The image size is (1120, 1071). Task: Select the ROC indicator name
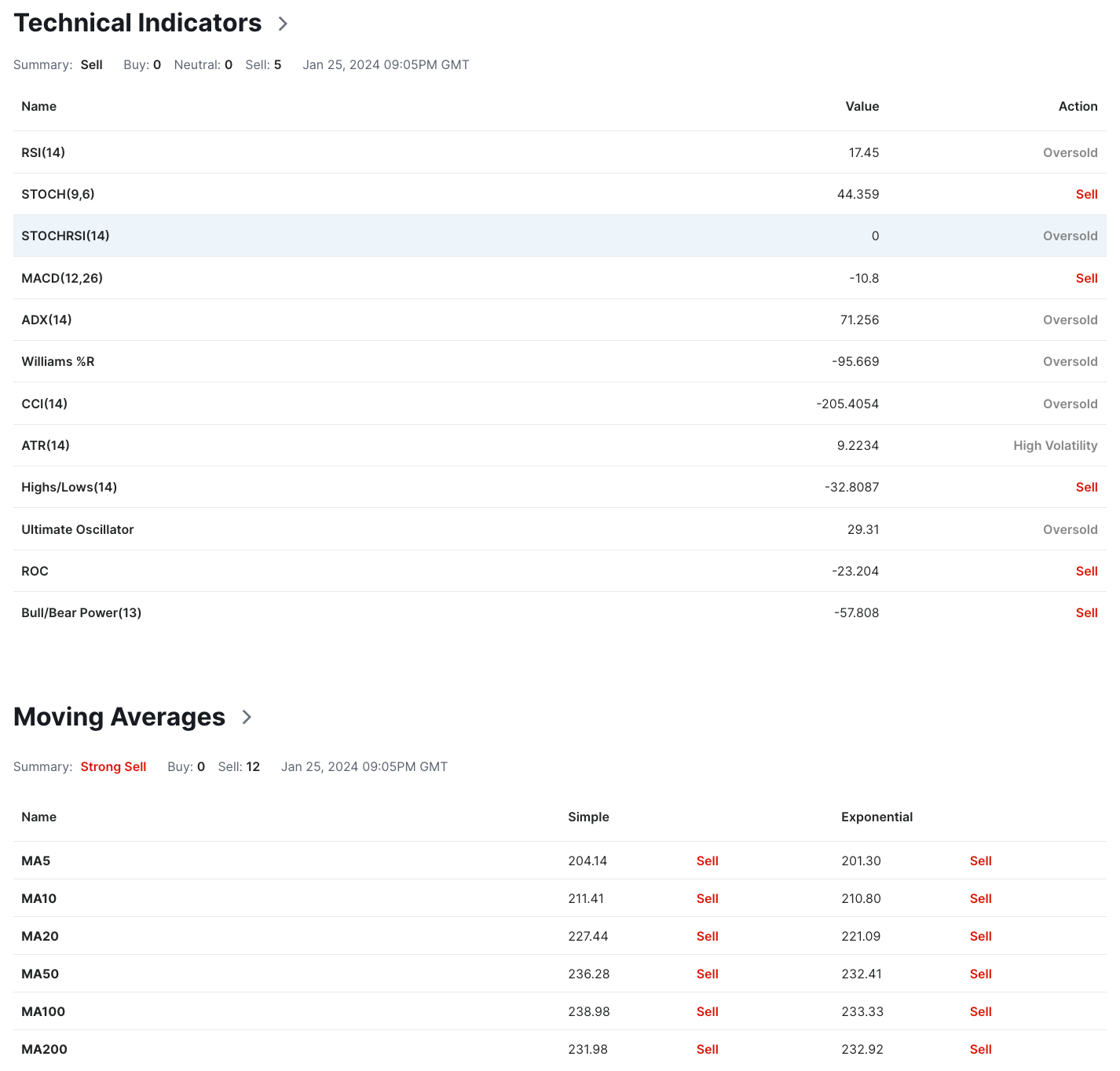point(35,571)
